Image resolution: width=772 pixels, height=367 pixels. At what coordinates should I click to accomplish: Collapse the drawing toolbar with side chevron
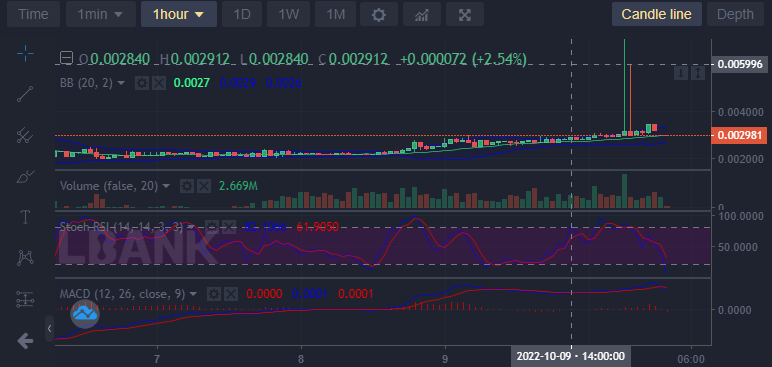click(49, 328)
